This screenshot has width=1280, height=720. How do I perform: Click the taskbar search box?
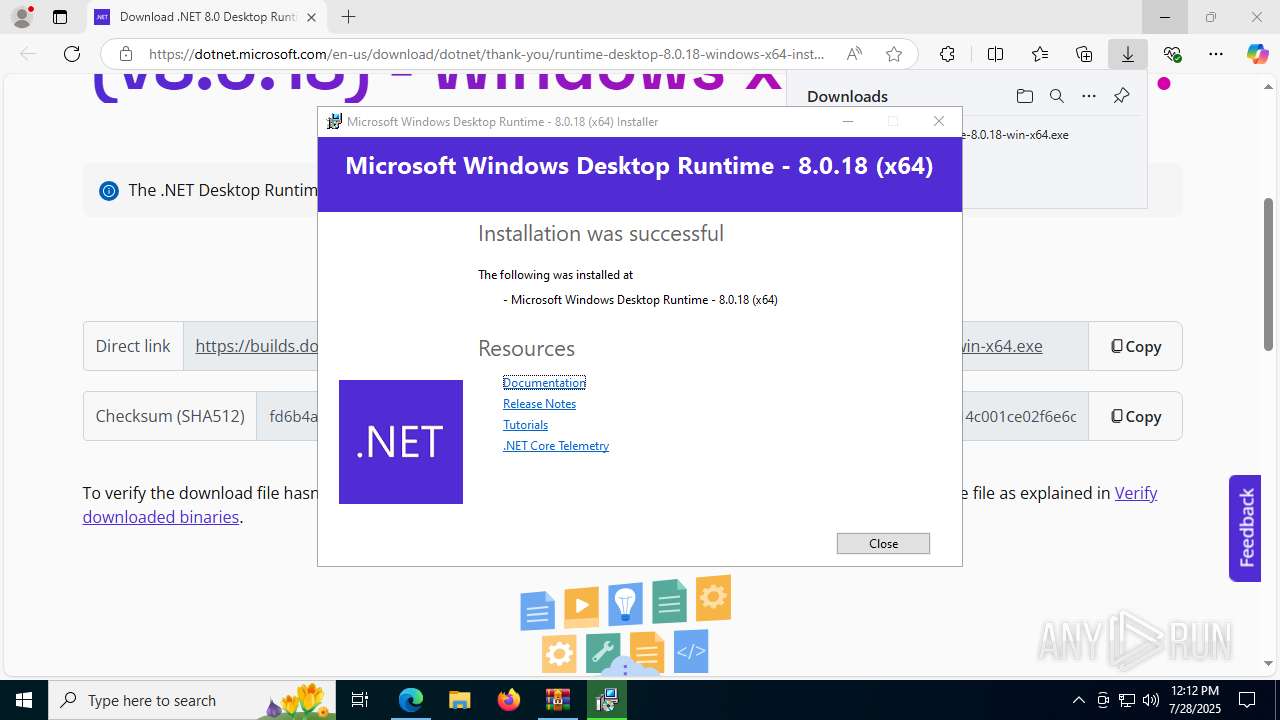coord(193,700)
